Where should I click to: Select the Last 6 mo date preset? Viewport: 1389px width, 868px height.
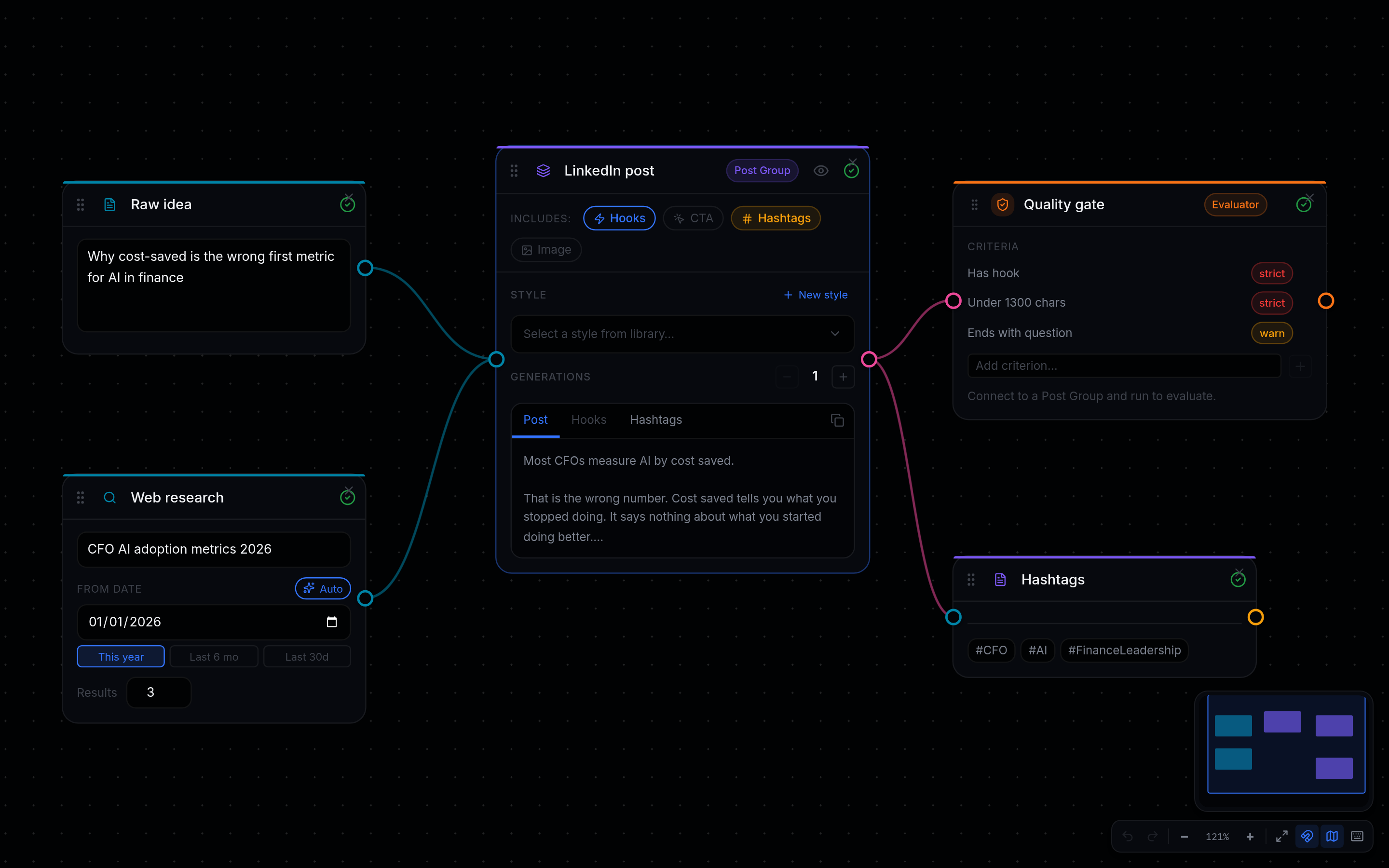[x=214, y=656]
